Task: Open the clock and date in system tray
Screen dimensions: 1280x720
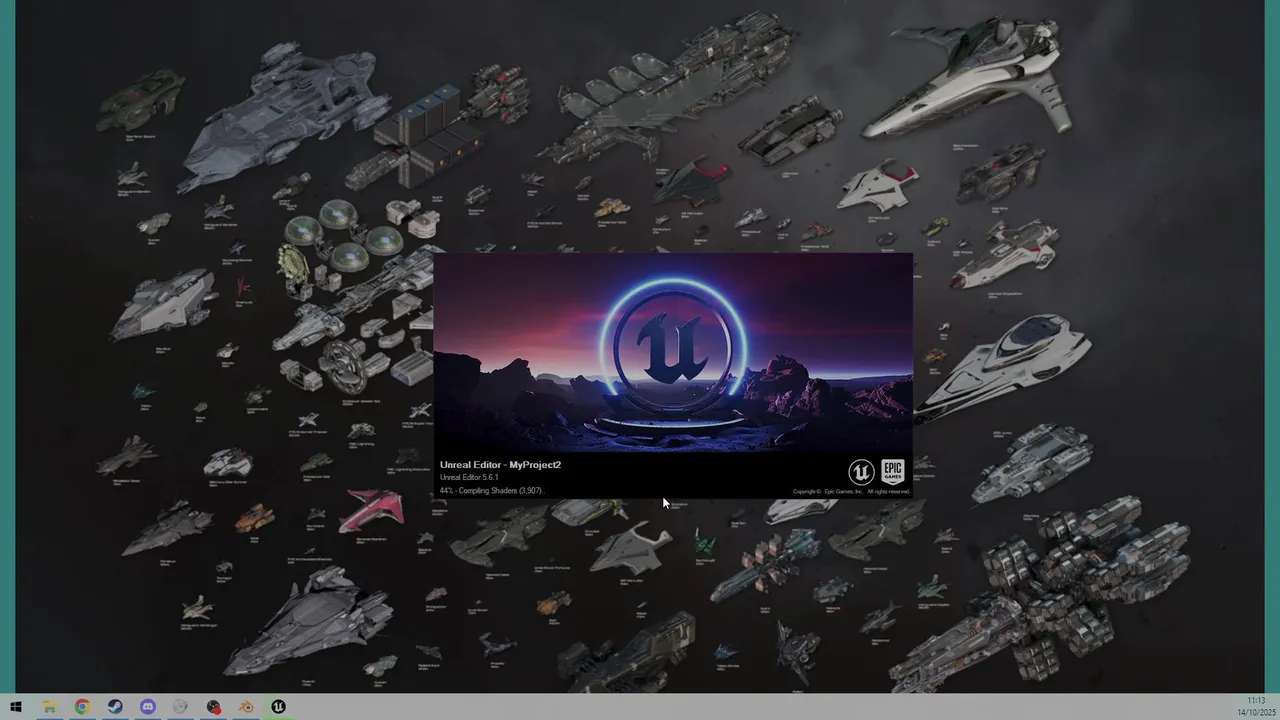Action: (x=1256, y=707)
